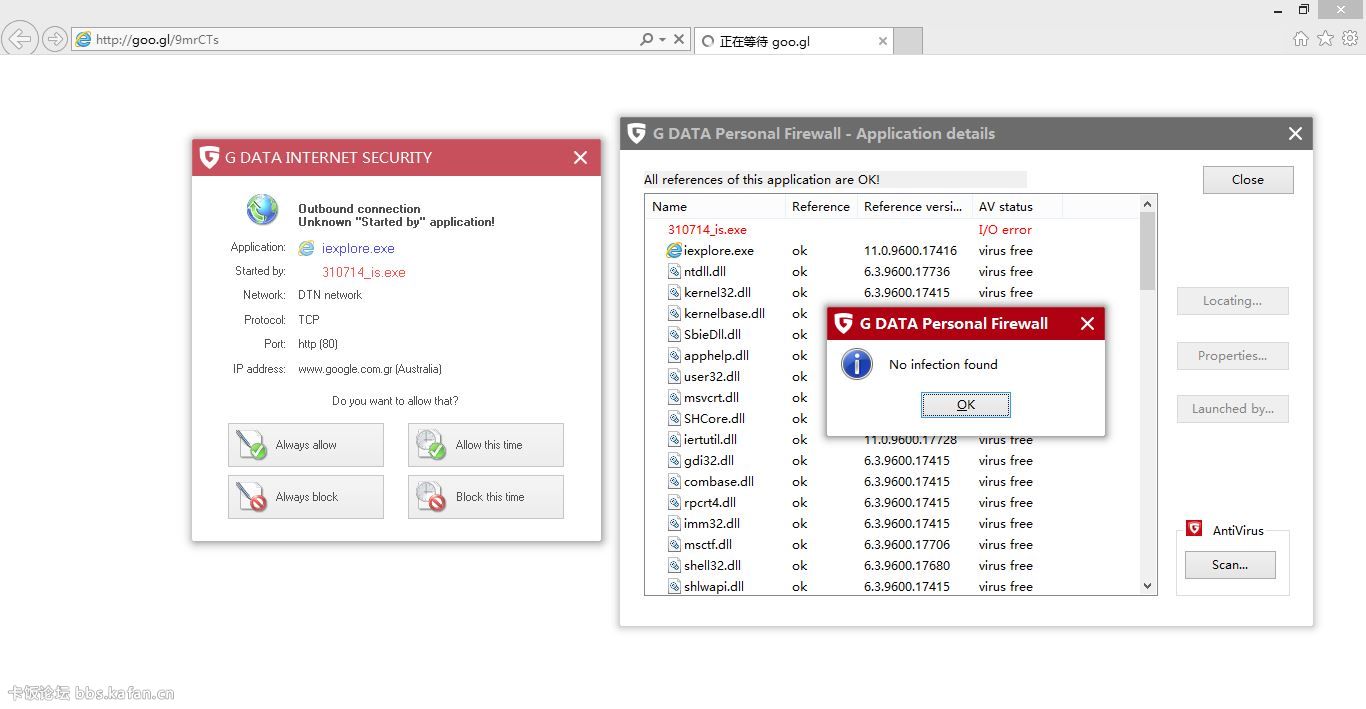1366x709 pixels.
Task: Click the Properties... button
Action: (1232, 356)
